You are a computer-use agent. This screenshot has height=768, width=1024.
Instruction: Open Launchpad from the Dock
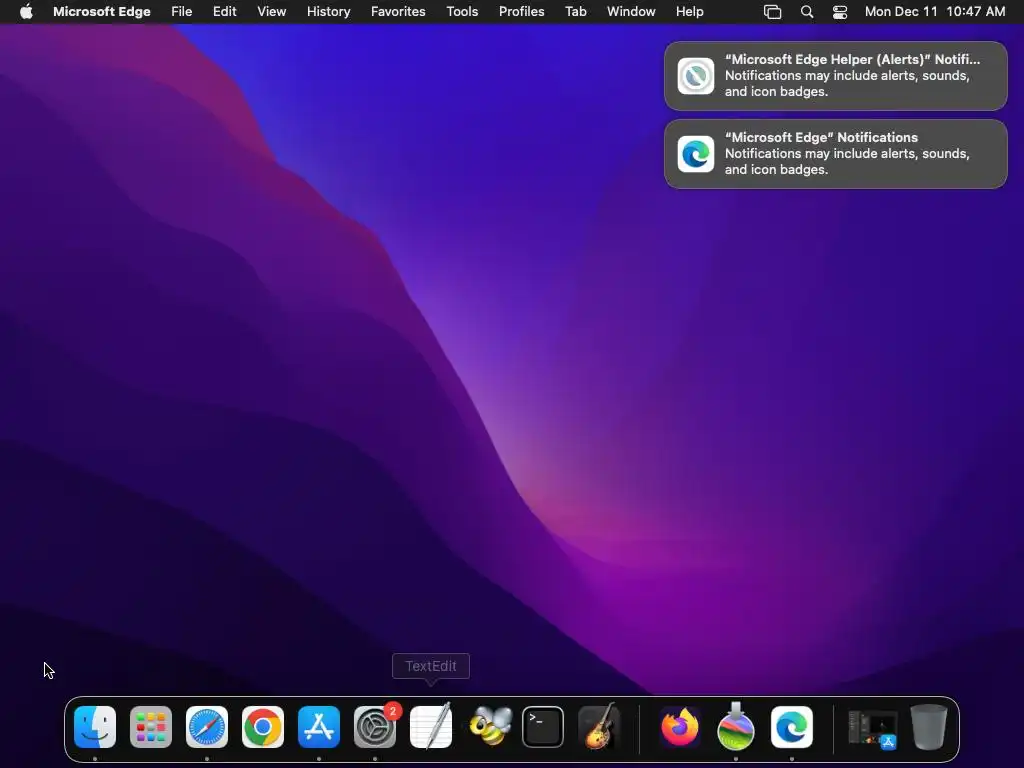(151, 727)
